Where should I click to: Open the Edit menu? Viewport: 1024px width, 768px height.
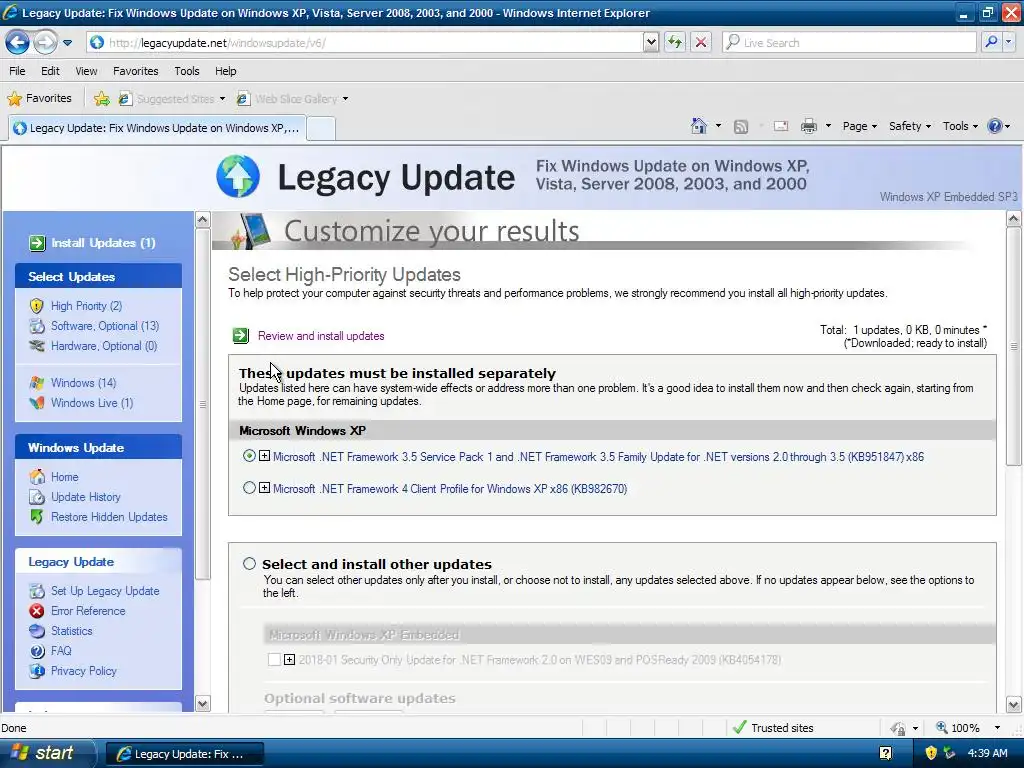coord(50,71)
